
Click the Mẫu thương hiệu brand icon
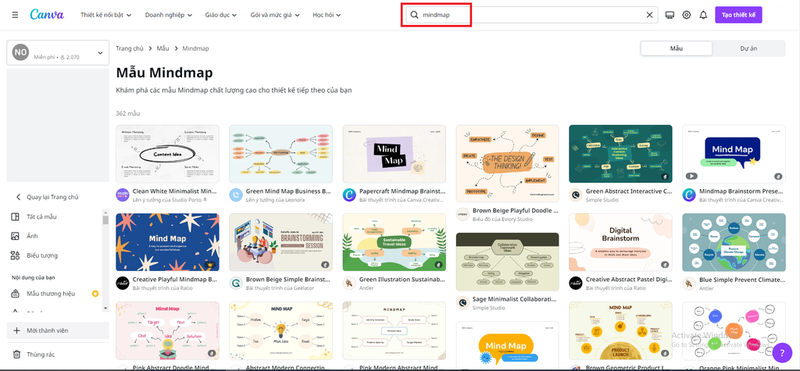point(15,294)
